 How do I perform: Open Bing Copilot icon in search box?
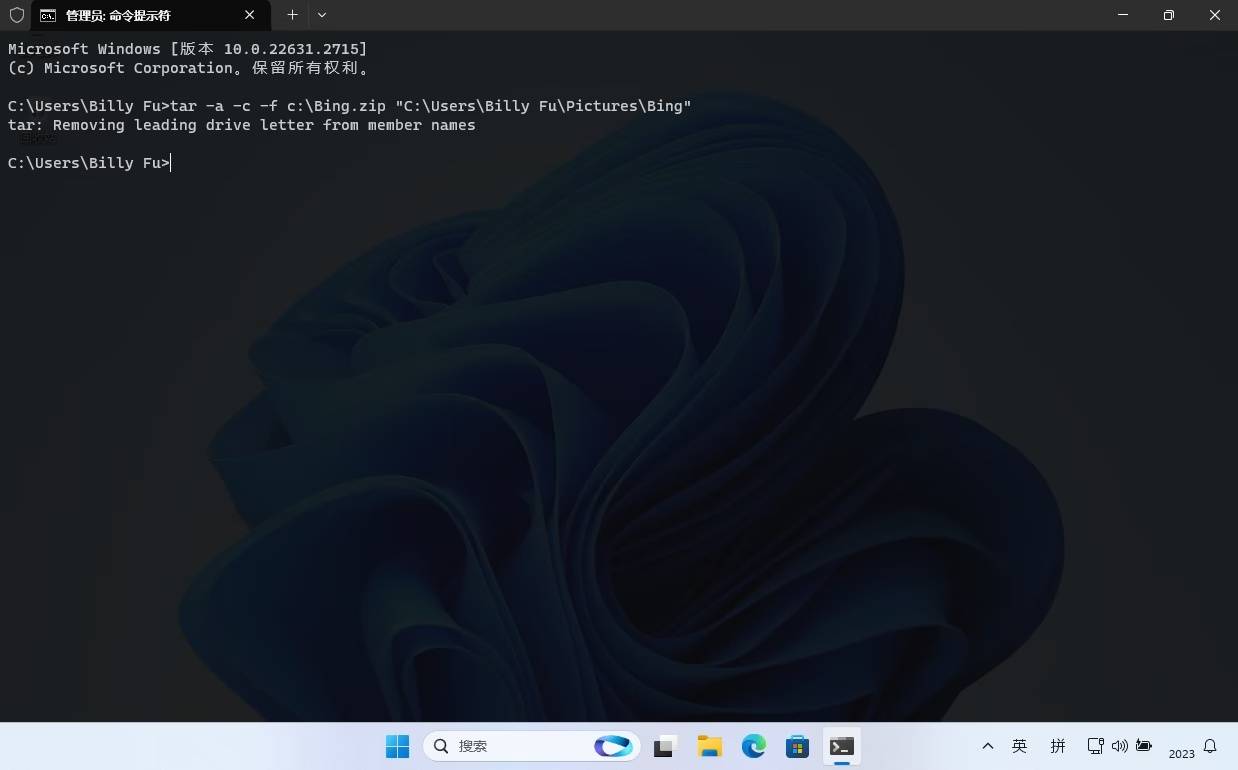(613, 746)
